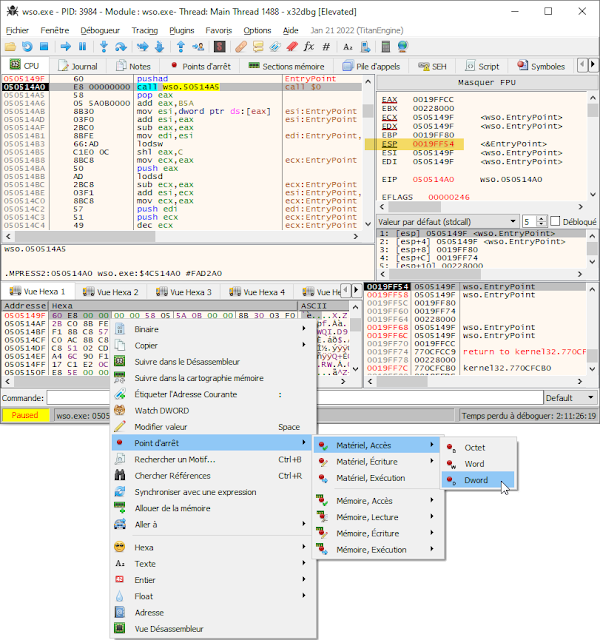Switch to the Sections mémoire tab

(286, 66)
